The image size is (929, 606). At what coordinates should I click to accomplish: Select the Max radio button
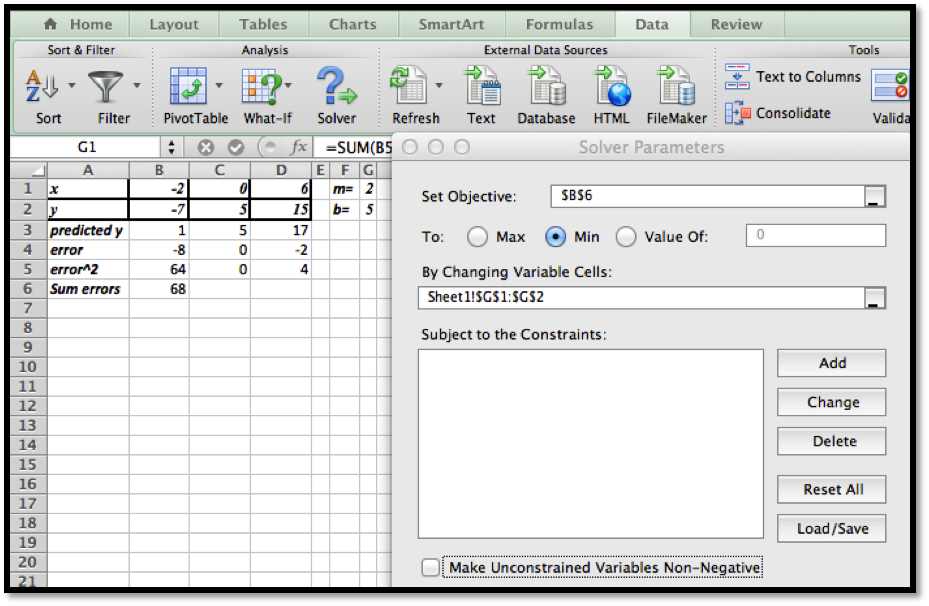(x=478, y=237)
